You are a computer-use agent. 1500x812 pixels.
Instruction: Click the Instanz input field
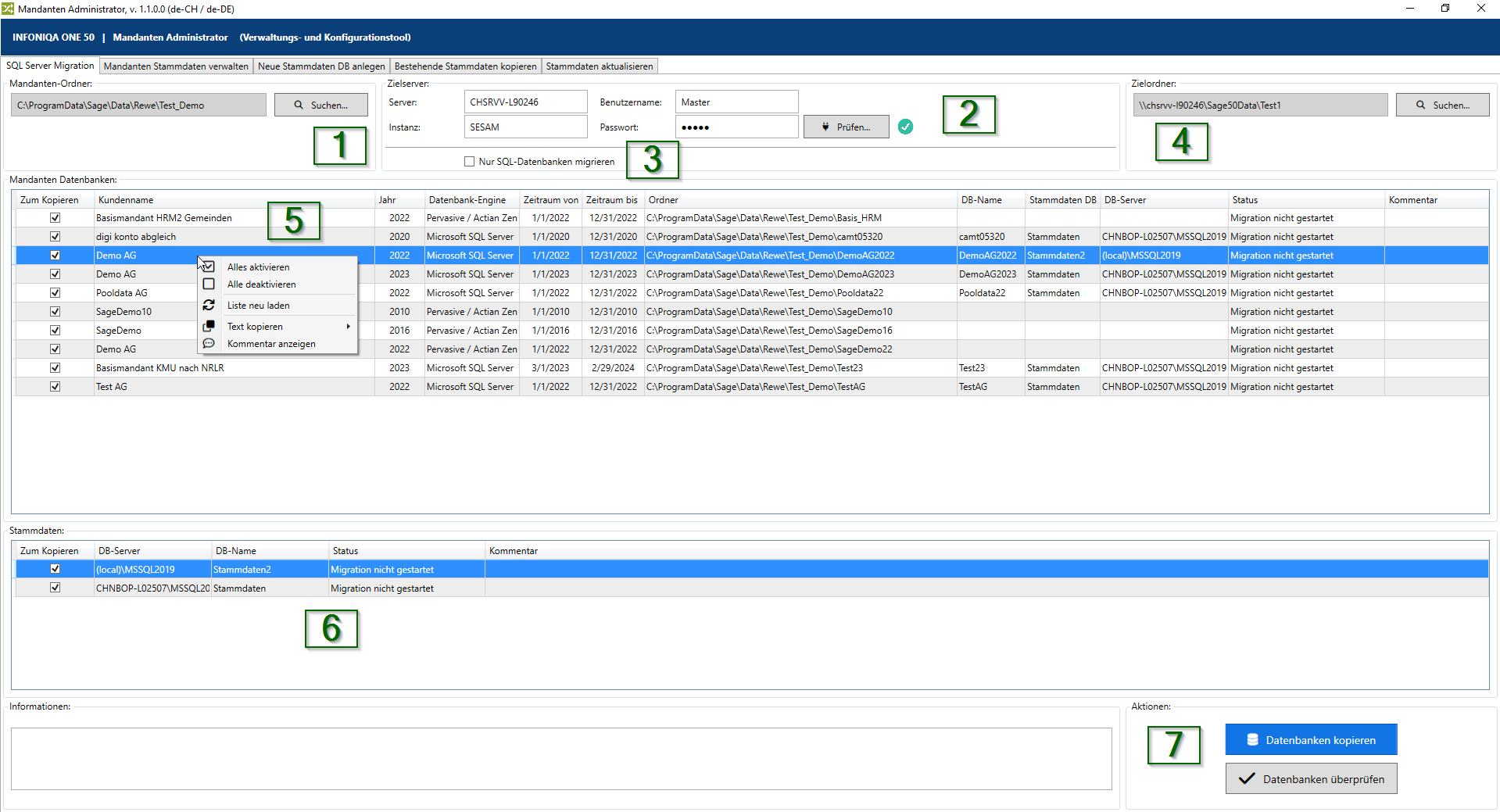point(525,127)
